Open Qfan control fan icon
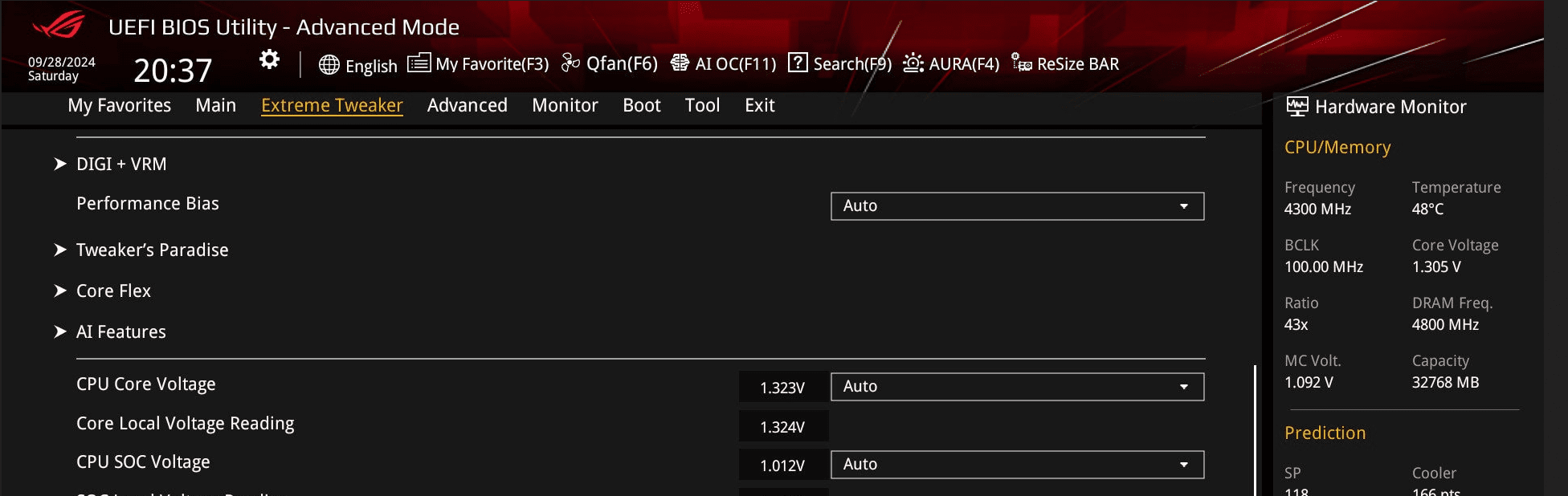Screen dimensions: 1568x496 click(570, 63)
